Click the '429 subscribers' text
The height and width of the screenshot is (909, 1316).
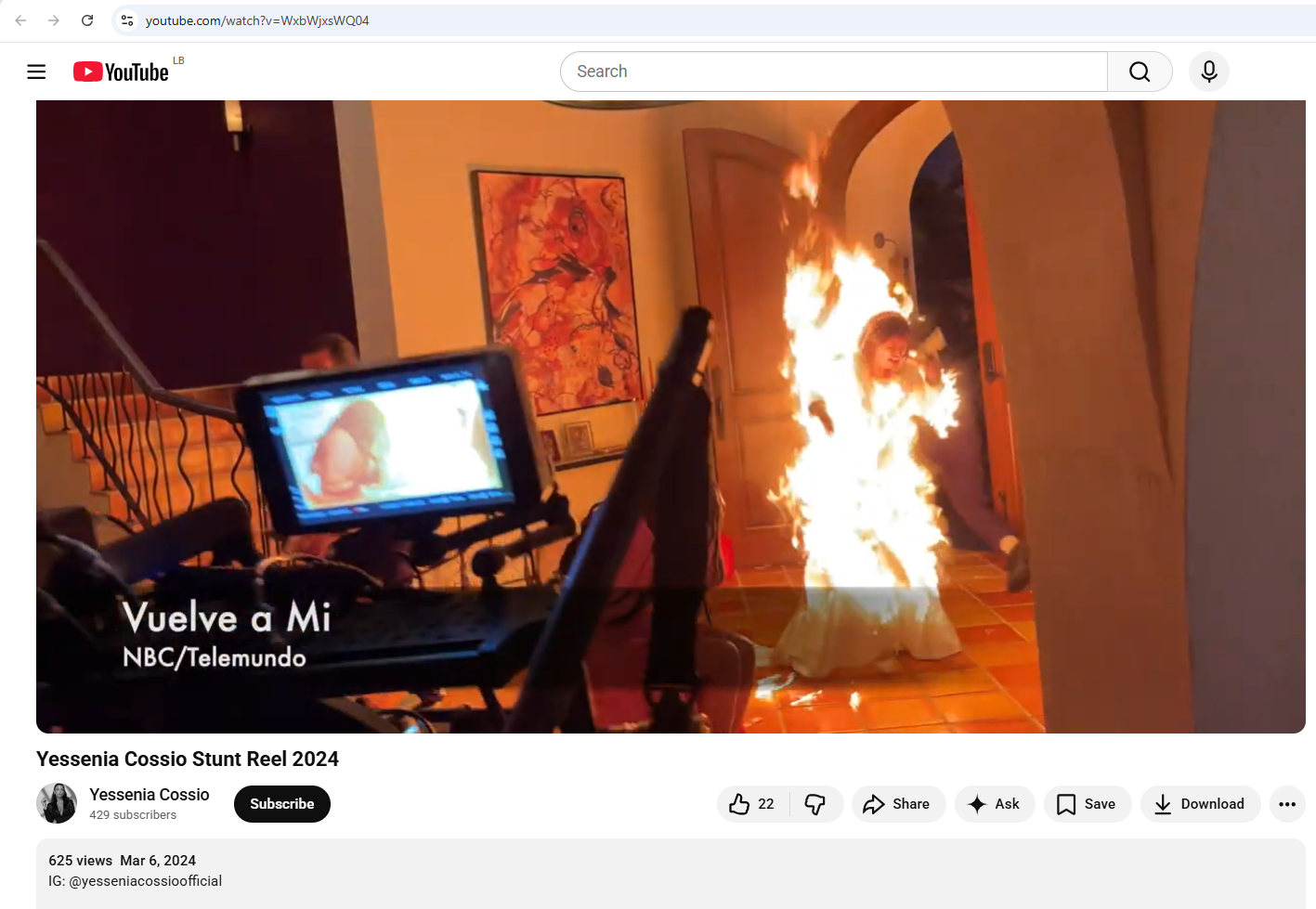pyautogui.click(x=133, y=815)
